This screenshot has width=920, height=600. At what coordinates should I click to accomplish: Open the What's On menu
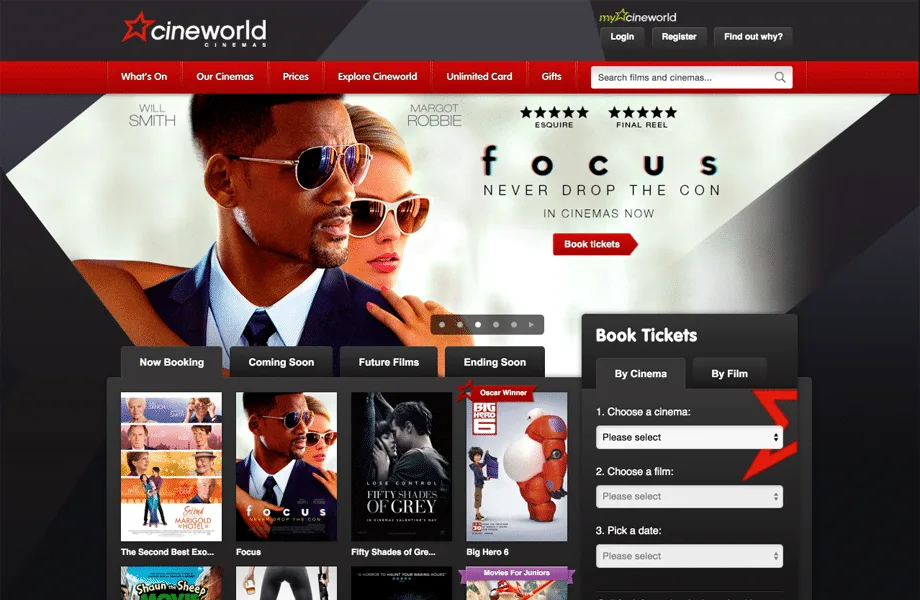click(x=144, y=77)
